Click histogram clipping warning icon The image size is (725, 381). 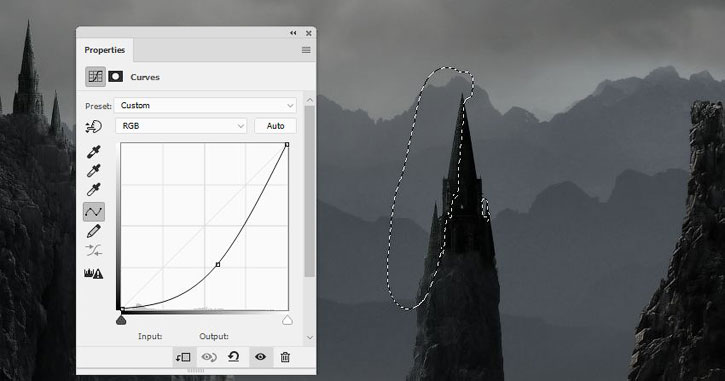[x=94, y=274]
